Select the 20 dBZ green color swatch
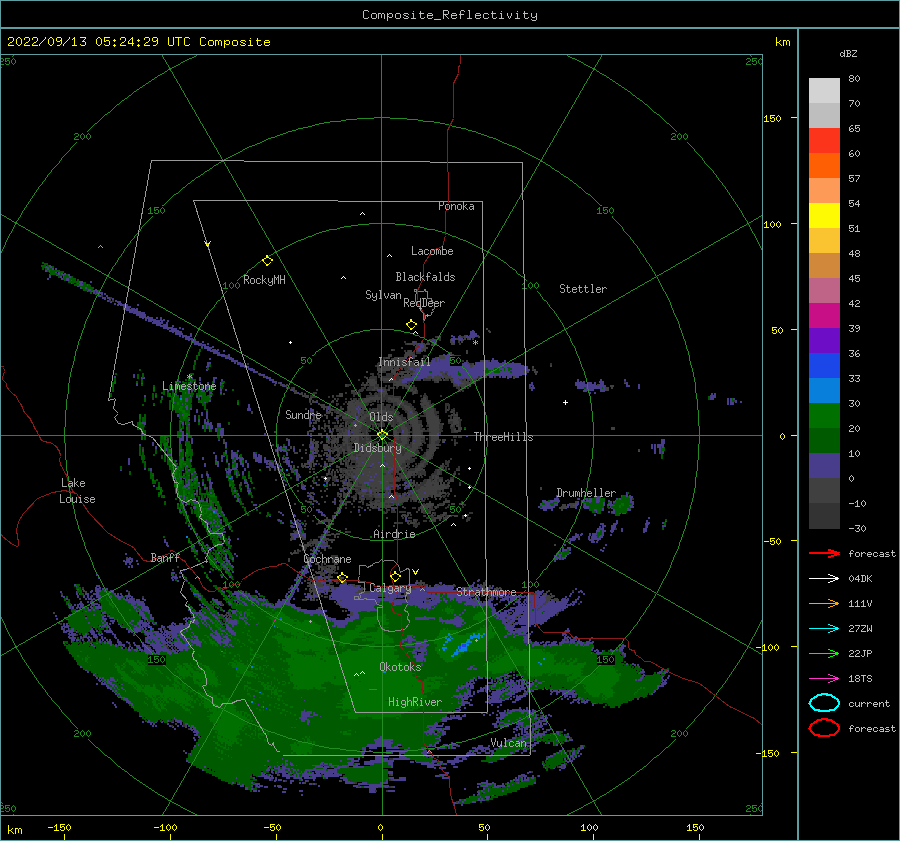Image resolution: width=900 pixels, height=841 pixels. 824,440
